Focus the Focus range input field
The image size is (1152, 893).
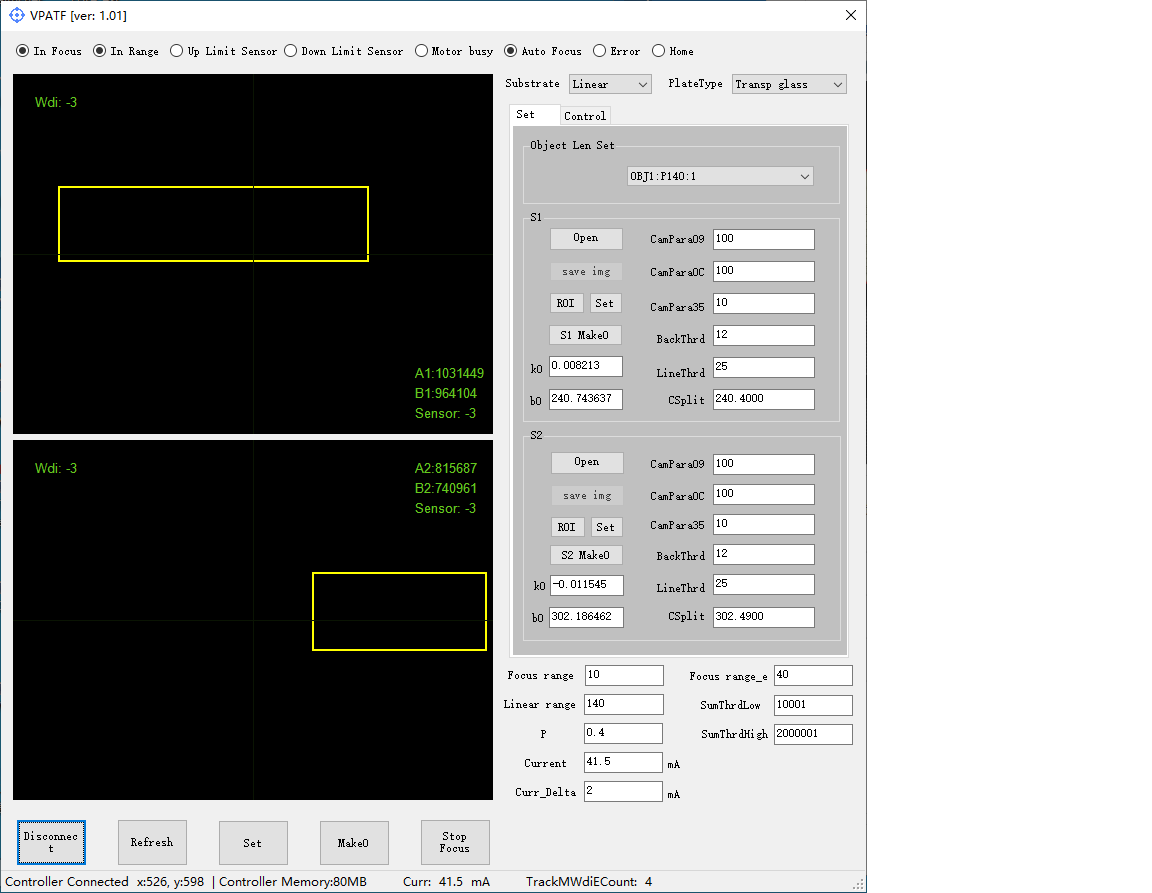(x=624, y=675)
